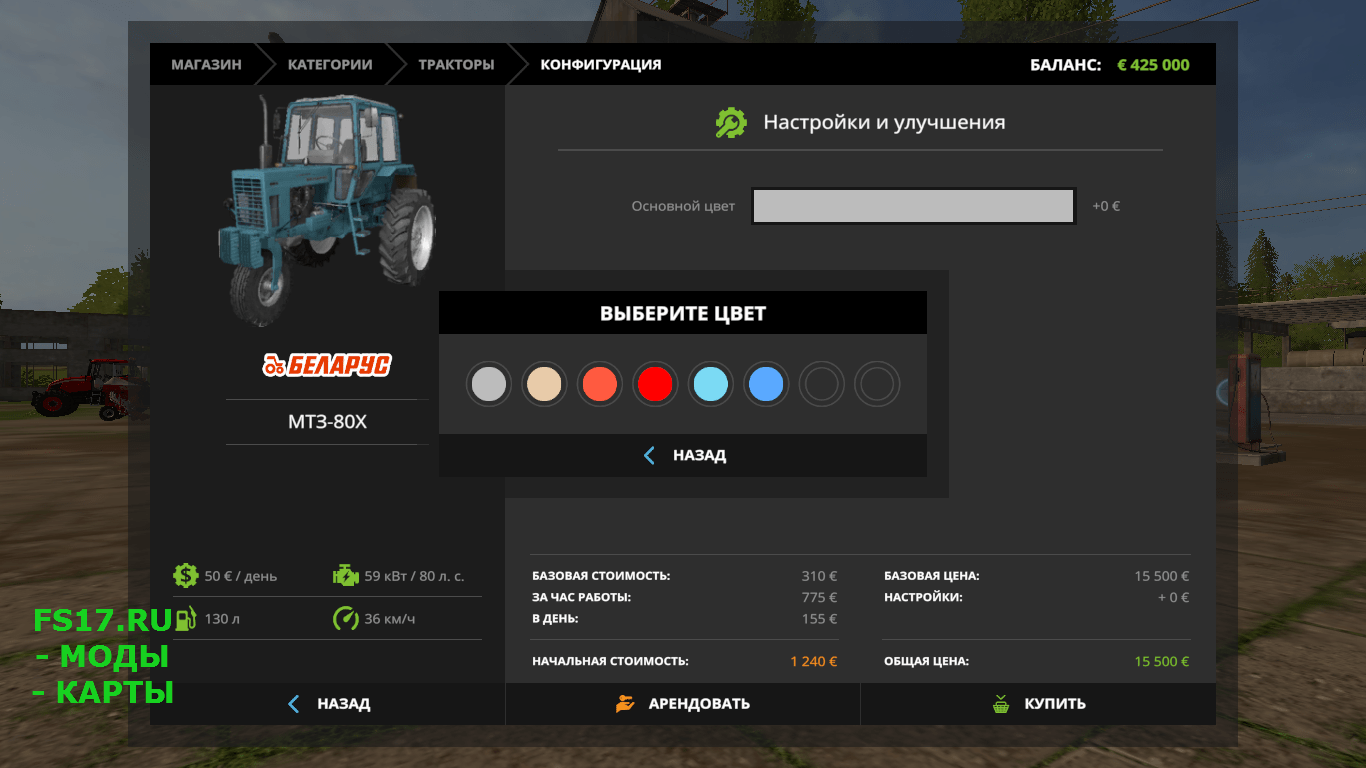The height and width of the screenshot is (768, 1366).
Task: Select the pure red color swatch
Action: click(655, 384)
